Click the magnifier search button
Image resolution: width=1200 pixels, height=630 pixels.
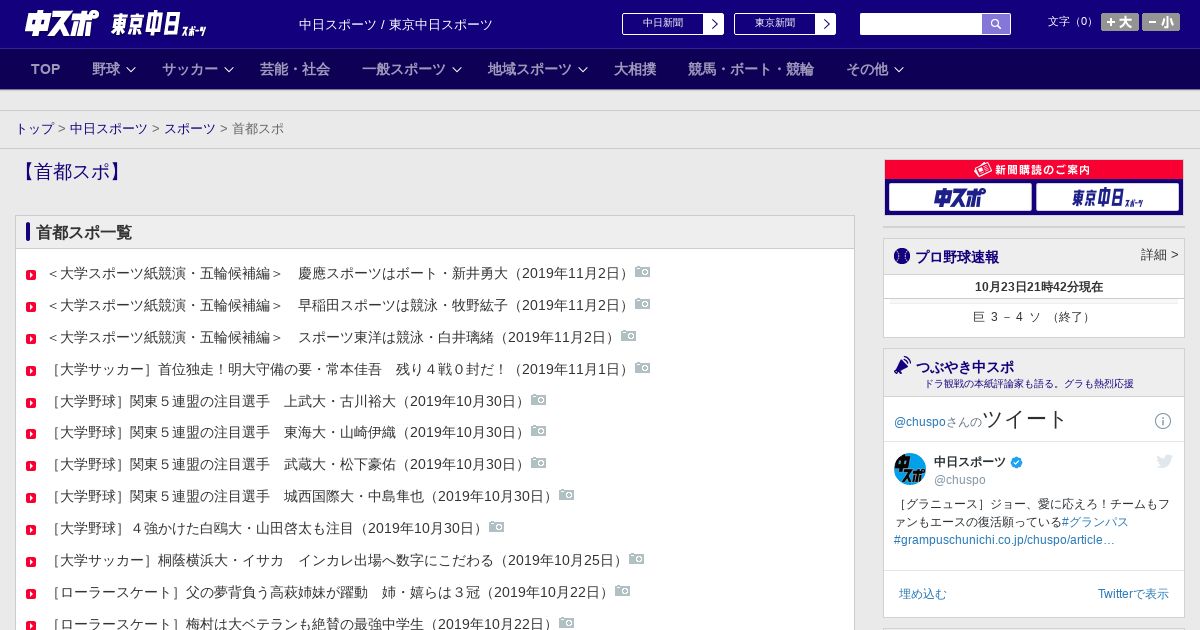996,24
